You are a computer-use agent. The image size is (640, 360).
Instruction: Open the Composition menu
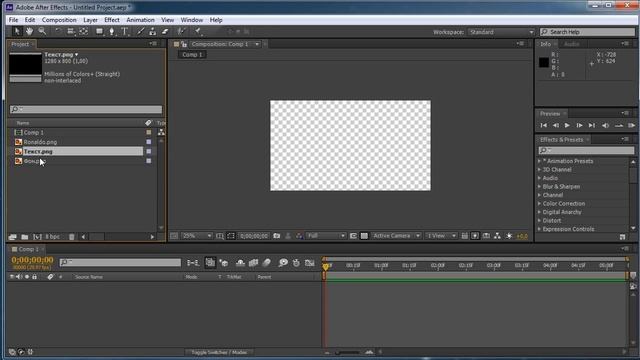point(59,20)
